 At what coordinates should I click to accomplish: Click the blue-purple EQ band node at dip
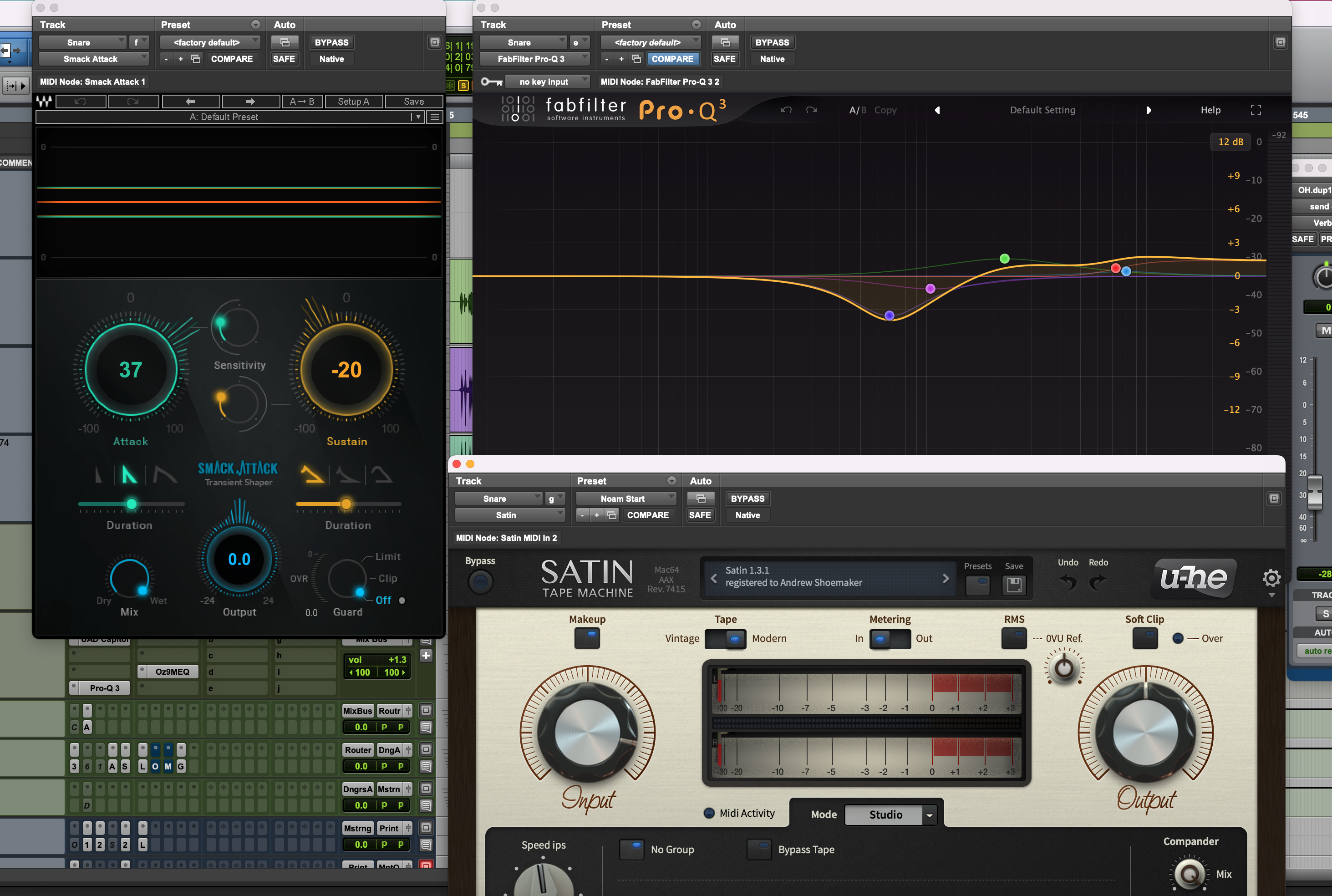coord(890,316)
